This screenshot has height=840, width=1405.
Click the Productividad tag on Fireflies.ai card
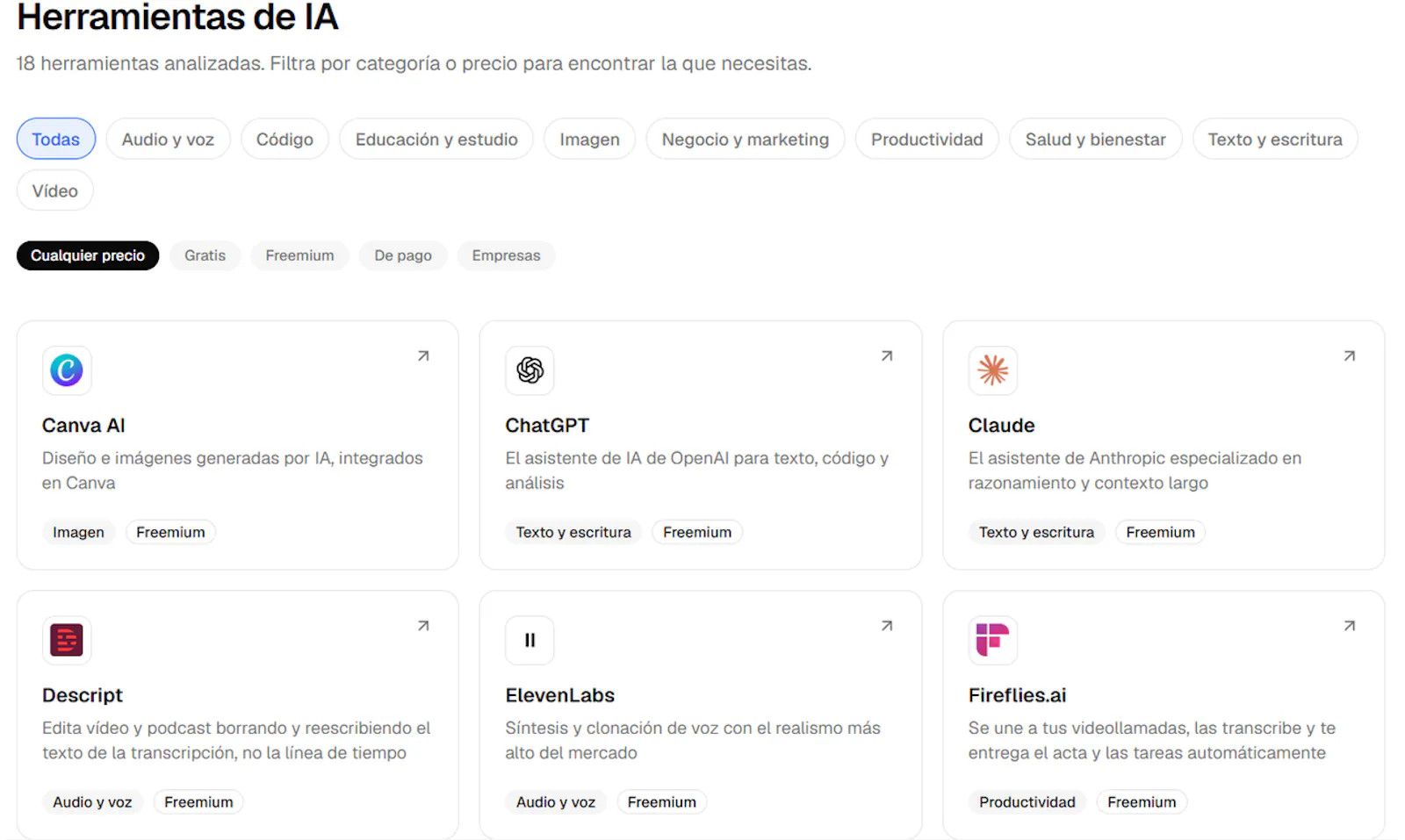pos(1027,802)
